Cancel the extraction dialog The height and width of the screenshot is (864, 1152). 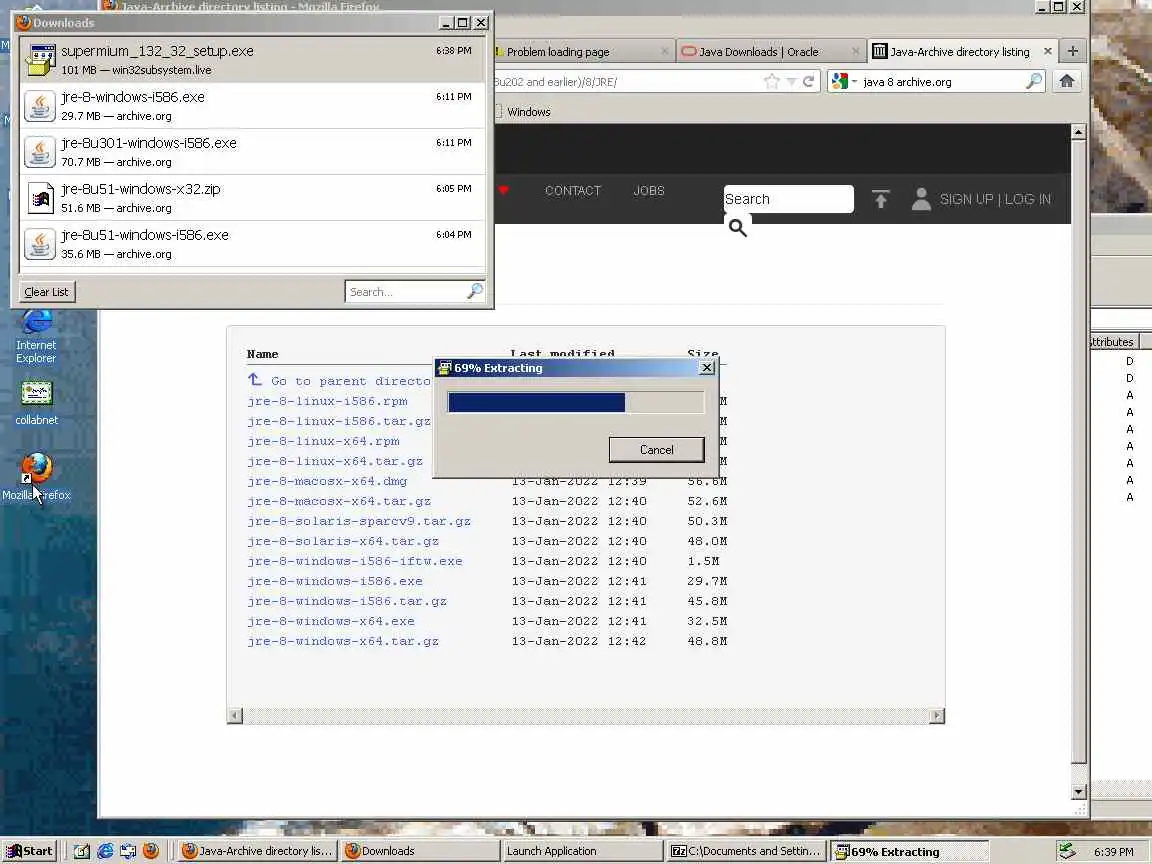656,450
